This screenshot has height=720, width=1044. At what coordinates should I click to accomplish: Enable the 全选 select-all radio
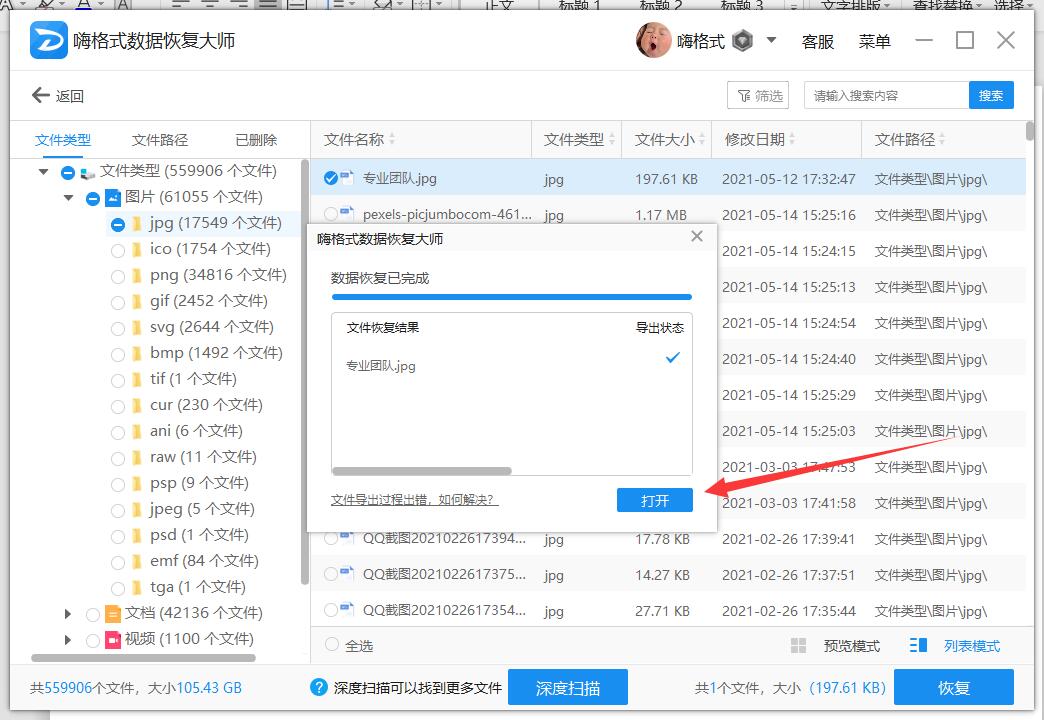331,645
